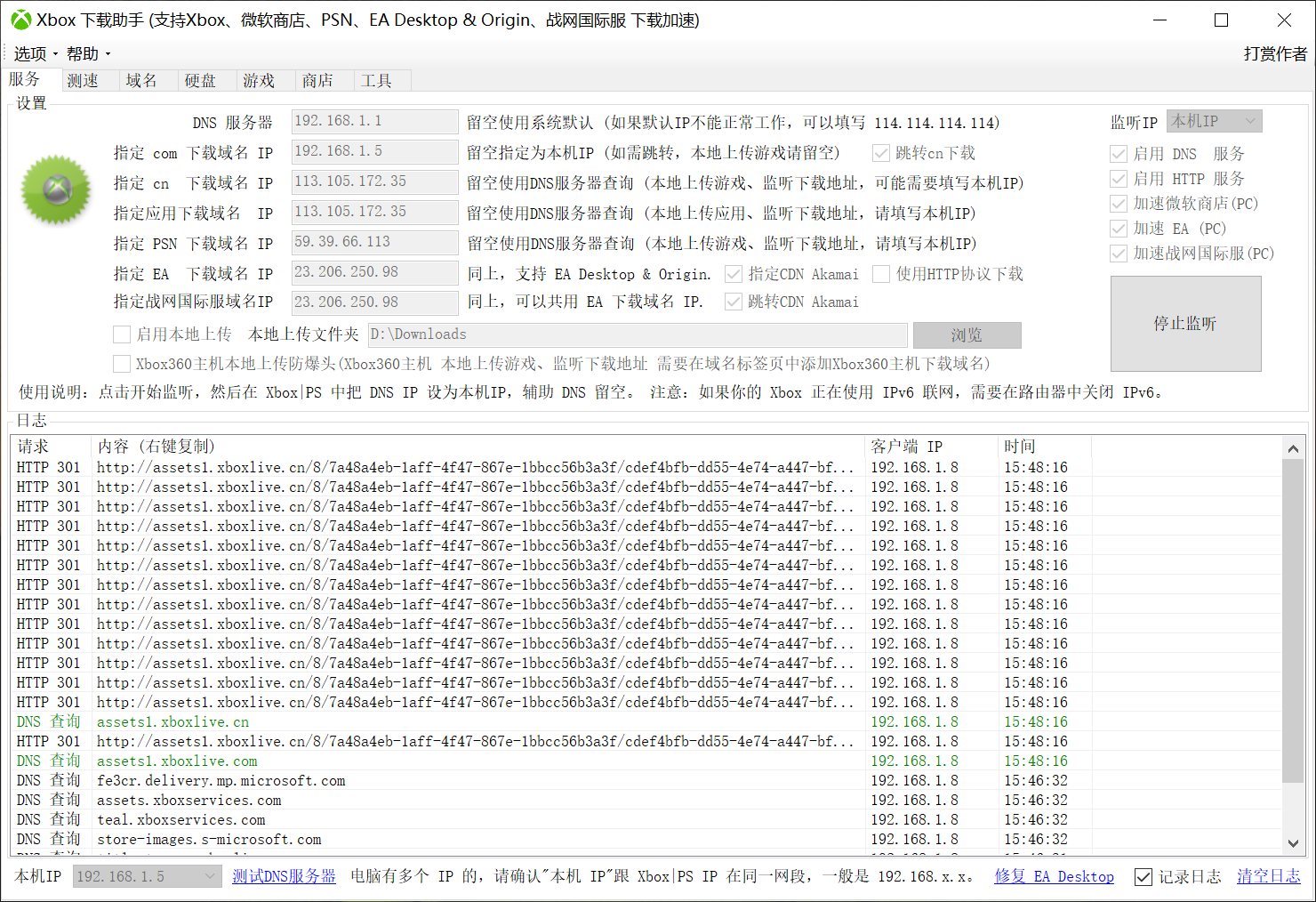Click the 时间 column header

[x=1045, y=447]
